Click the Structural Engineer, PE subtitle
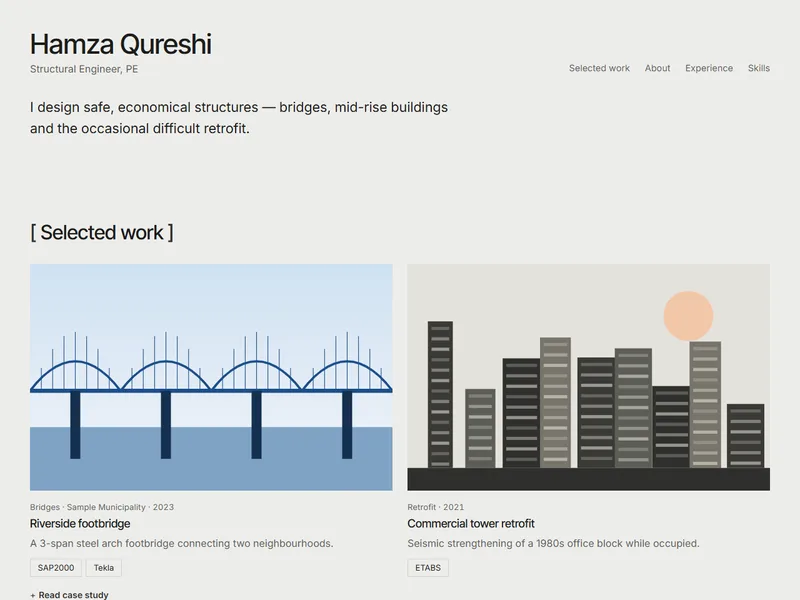The width and height of the screenshot is (800, 600). point(84,69)
